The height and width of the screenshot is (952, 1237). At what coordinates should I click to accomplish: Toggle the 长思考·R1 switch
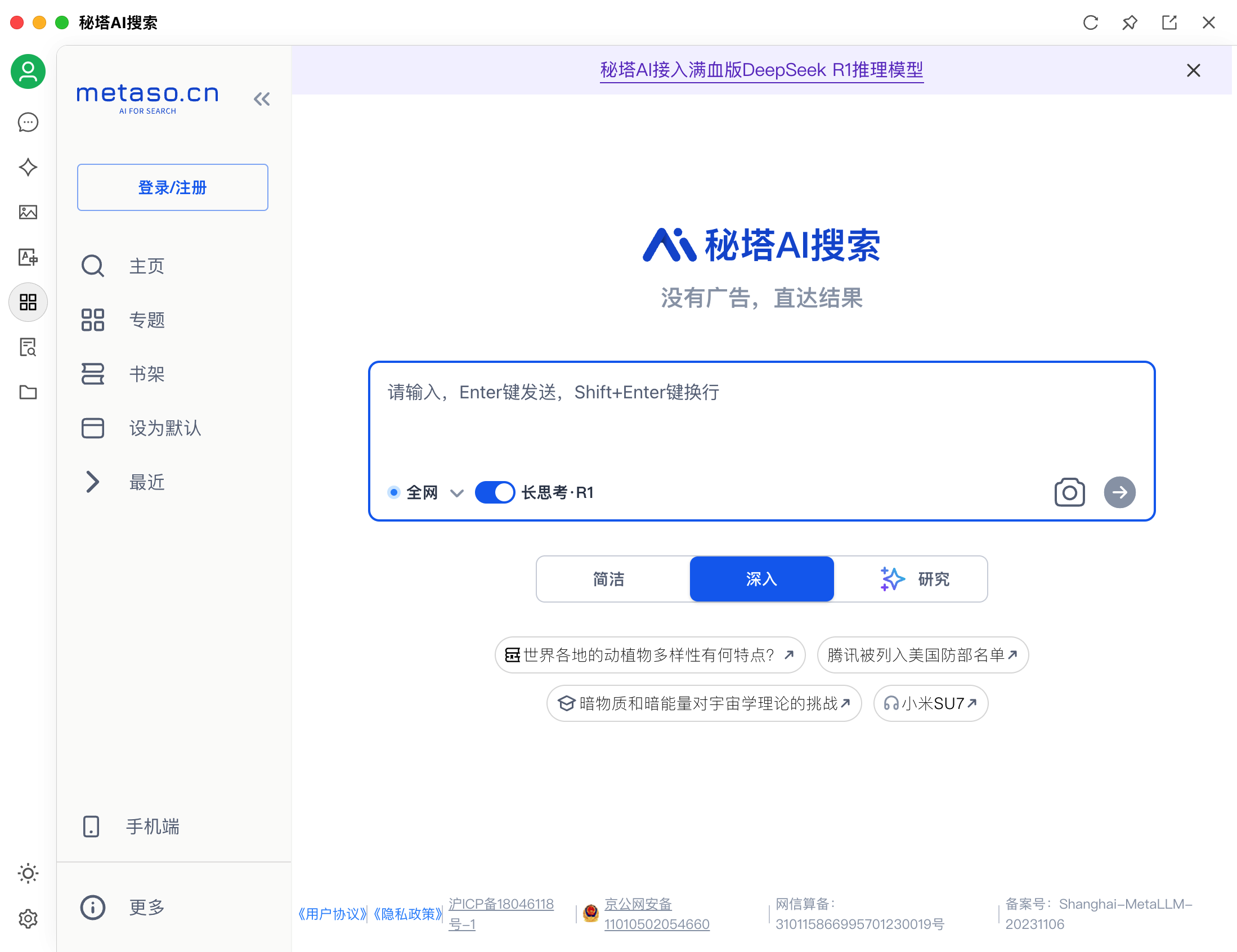tap(495, 492)
